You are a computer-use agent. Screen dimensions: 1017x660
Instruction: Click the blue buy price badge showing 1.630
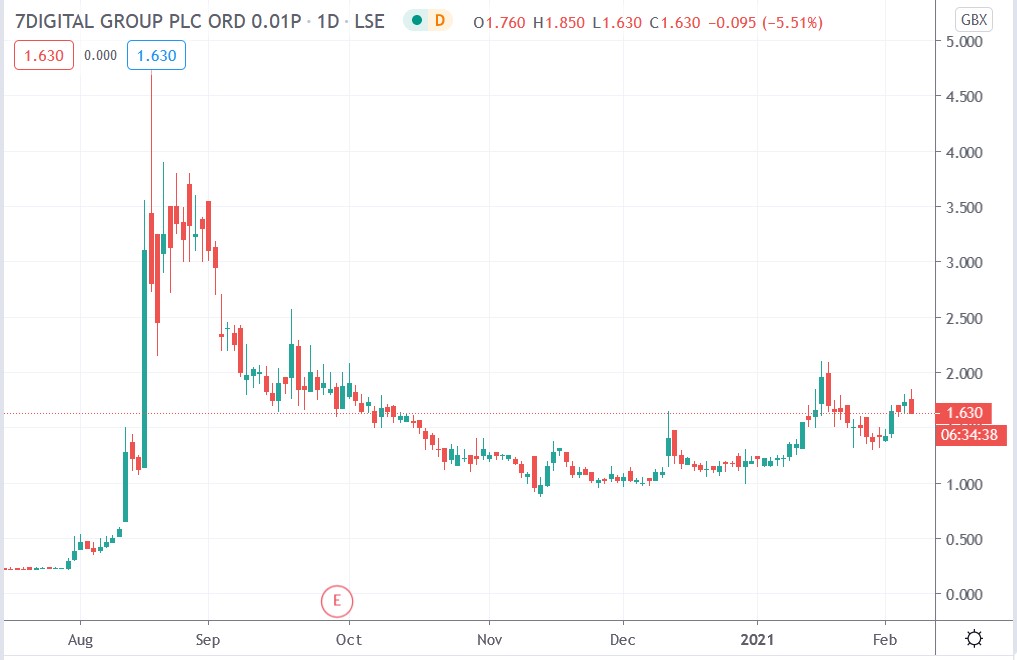coord(156,56)
